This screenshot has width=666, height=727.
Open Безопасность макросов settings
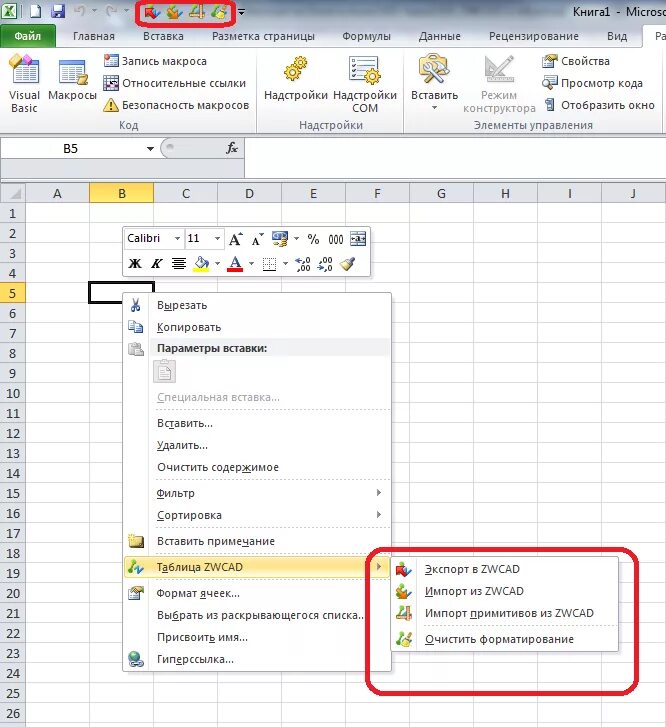click(x=176, y=105)
